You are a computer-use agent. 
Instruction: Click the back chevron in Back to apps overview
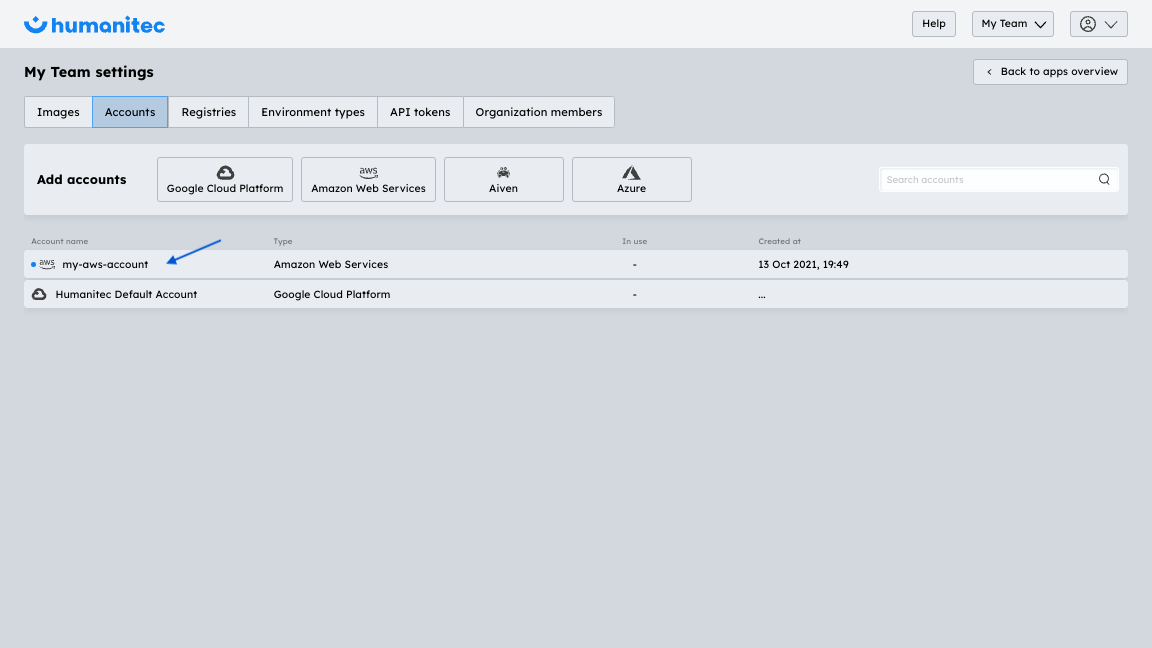[x=990, y=71]
